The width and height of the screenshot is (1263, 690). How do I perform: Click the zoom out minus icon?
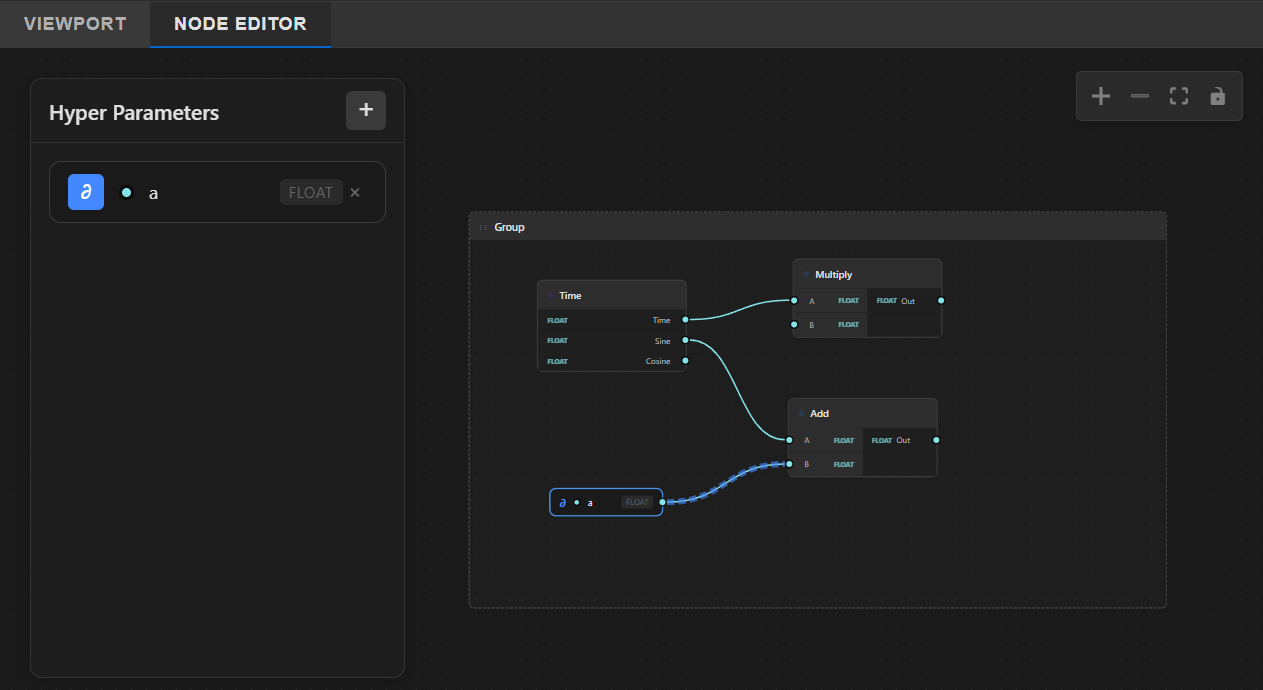(1139, 96)
